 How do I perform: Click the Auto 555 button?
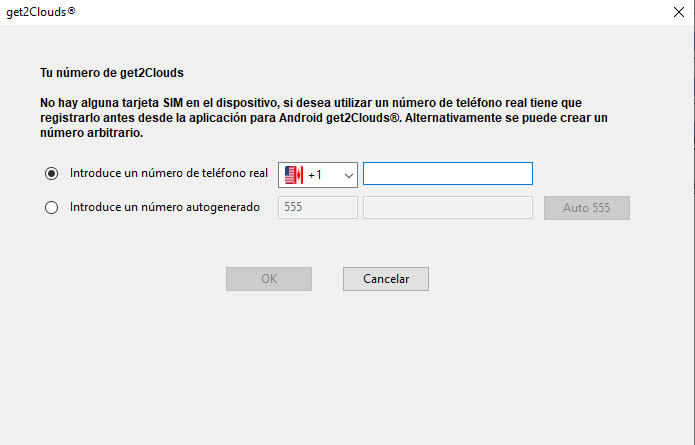coord(587,208)
